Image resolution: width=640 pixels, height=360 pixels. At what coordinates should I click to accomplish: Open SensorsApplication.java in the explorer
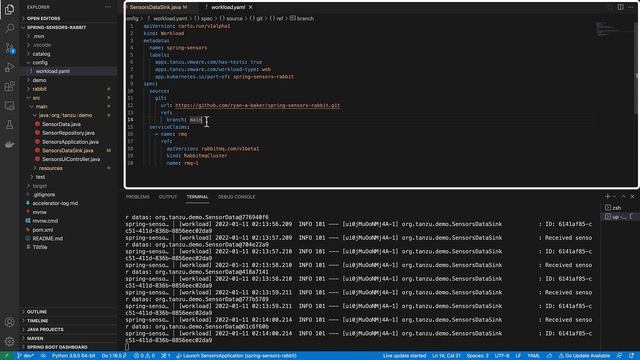tap(69, 142)
